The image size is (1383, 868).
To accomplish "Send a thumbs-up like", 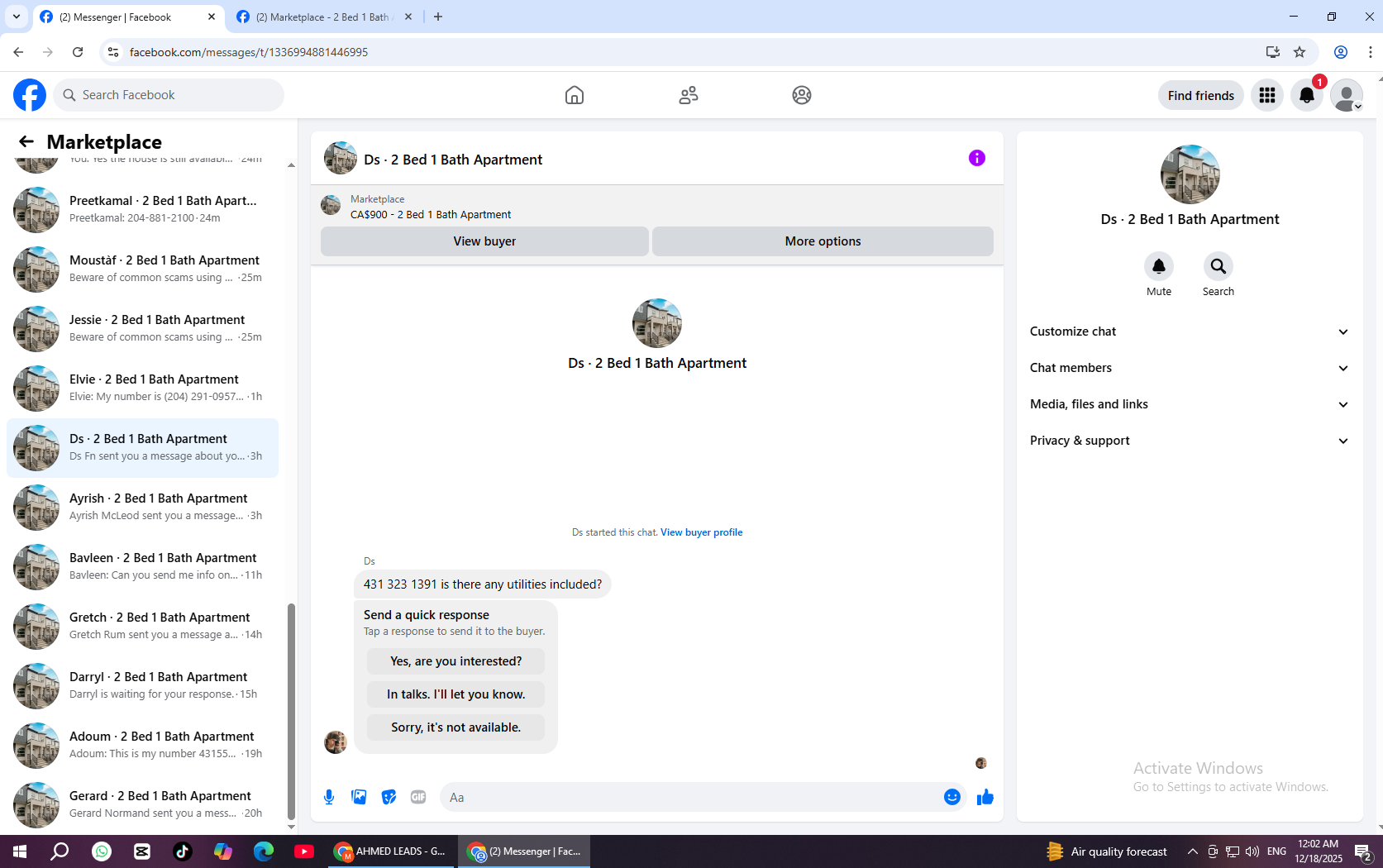I will [x=985, y=797].
